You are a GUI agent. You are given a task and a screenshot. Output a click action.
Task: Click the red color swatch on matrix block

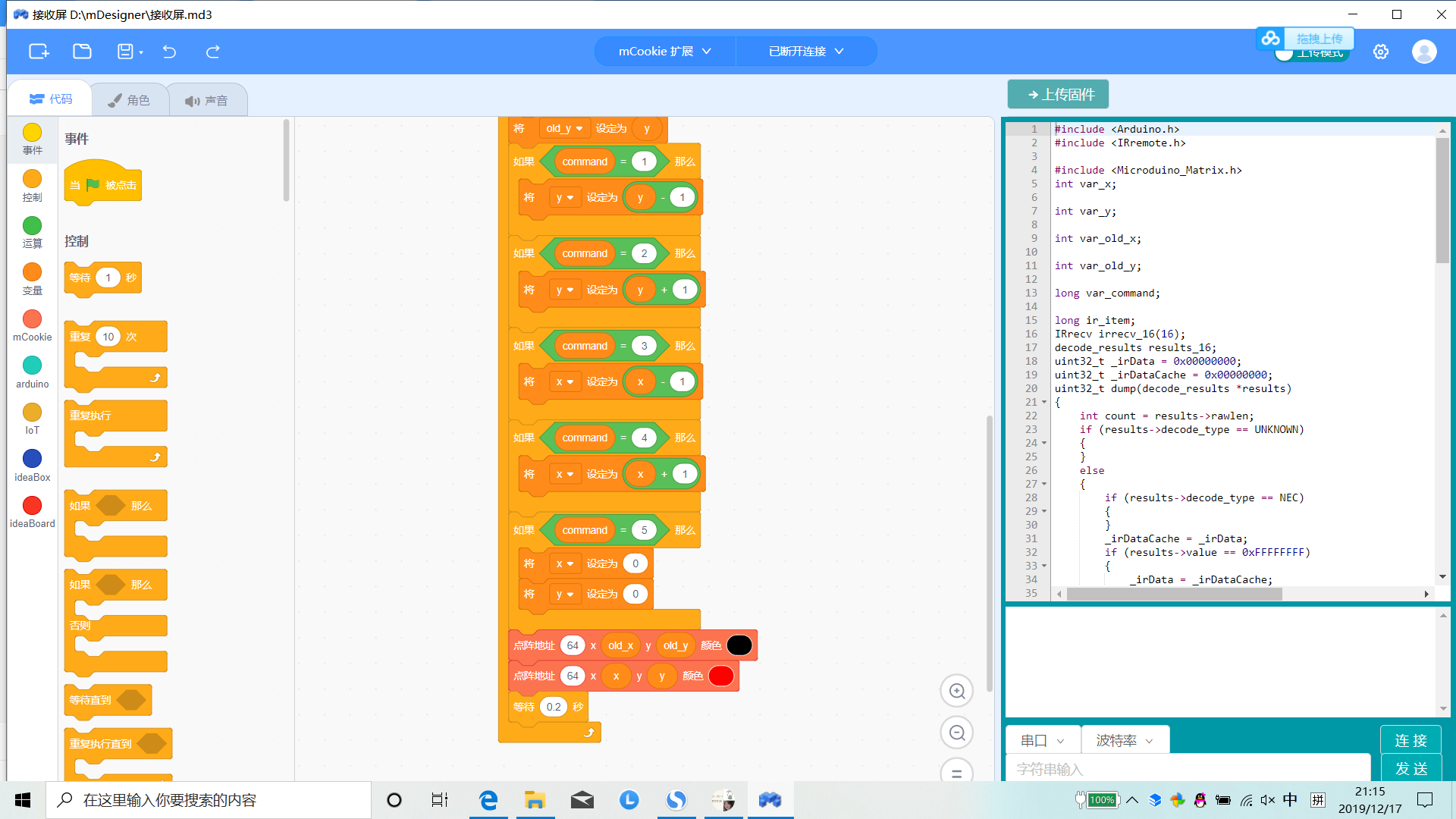(720, 676)
